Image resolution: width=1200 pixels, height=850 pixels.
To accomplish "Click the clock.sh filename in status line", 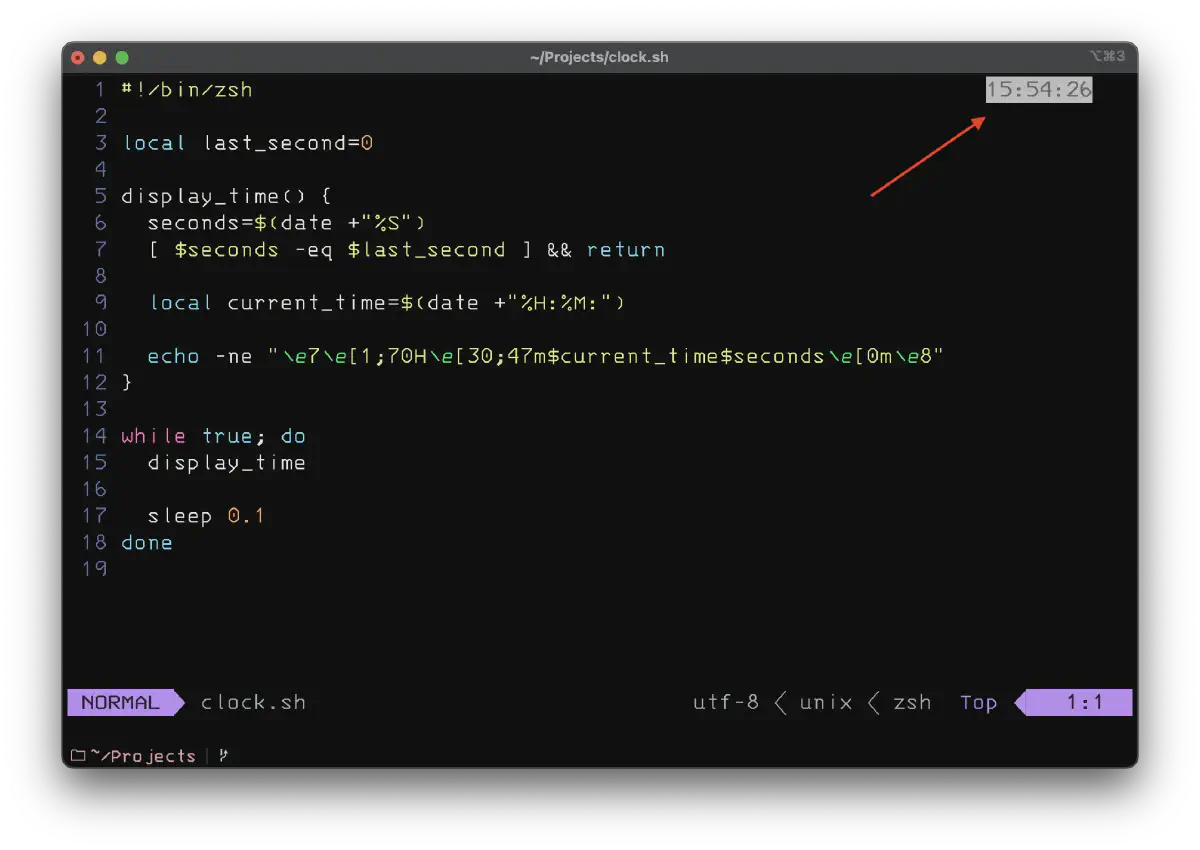I will point(253,702).
